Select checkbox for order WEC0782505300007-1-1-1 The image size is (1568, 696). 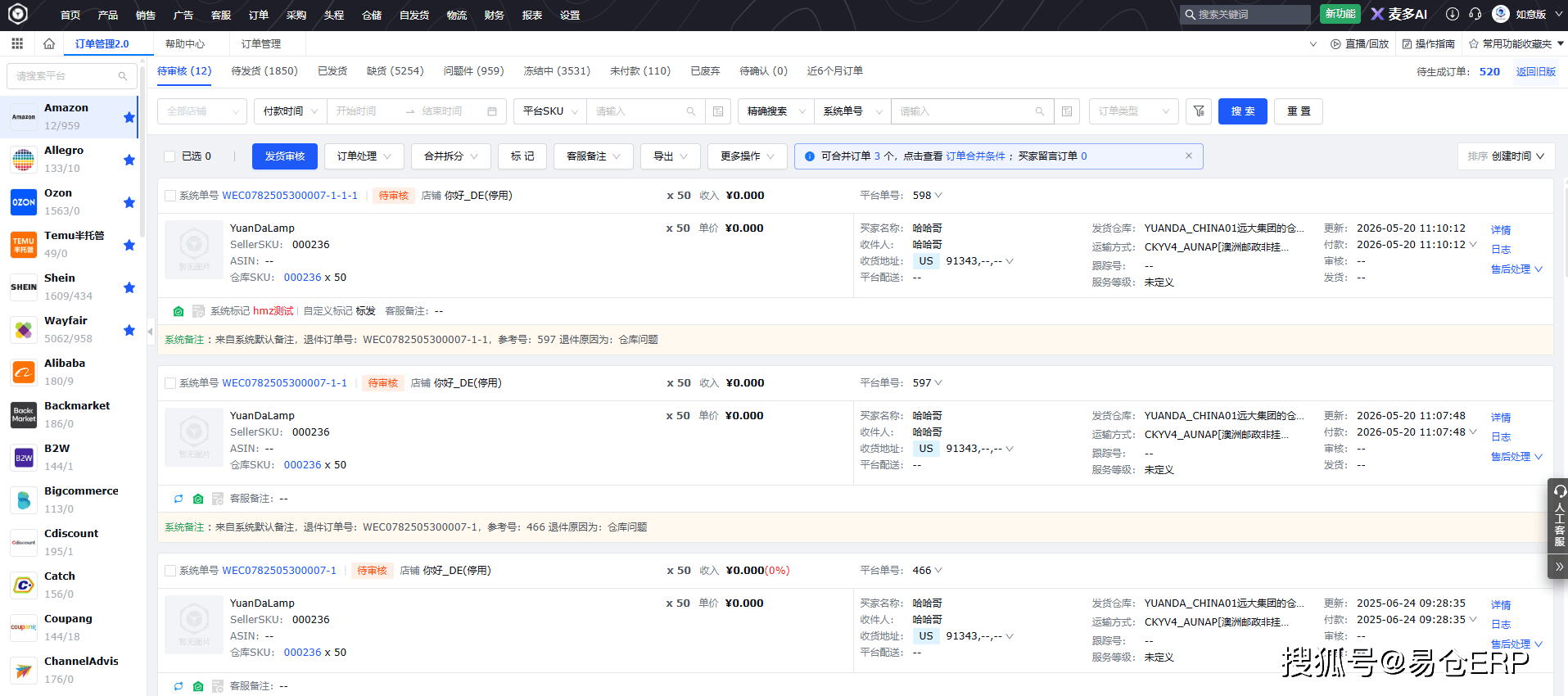coord(170,196)
